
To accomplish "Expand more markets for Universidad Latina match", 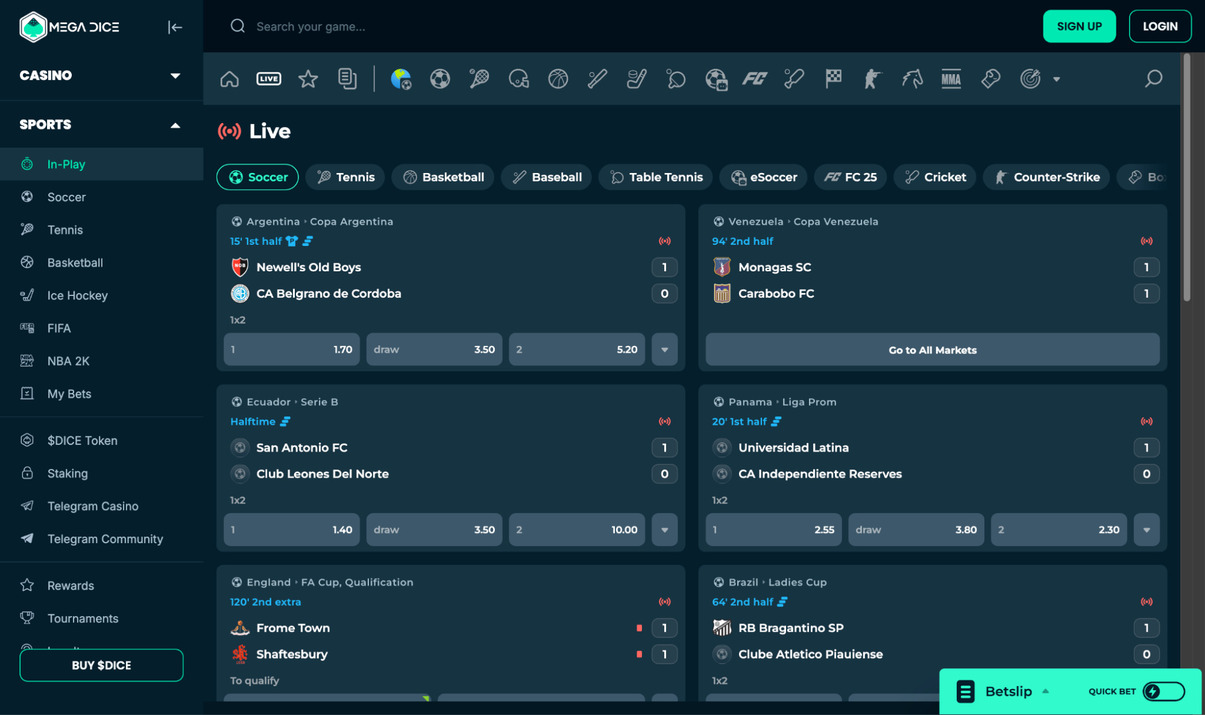I will (1146, 530).
